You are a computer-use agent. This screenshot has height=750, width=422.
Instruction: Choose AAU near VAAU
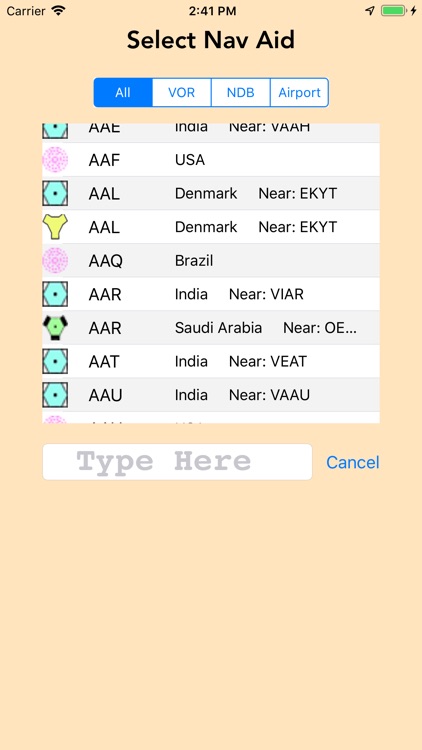[211, 395]
